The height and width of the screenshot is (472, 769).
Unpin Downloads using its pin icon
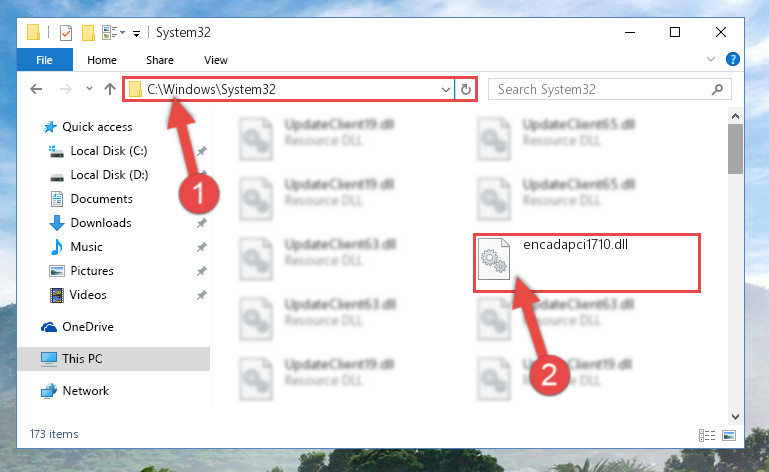pyautogui.click(x=202, y=223)
